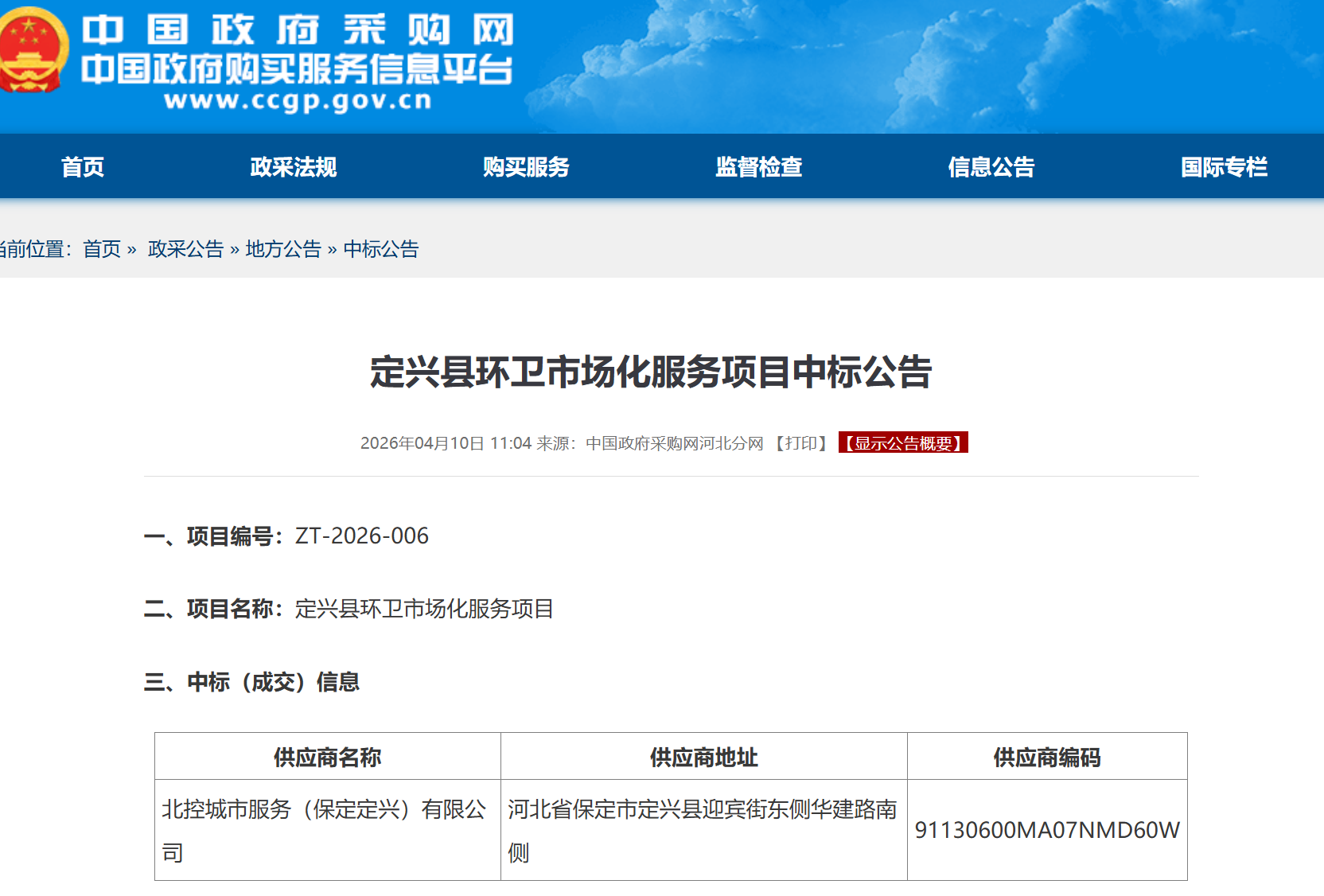The image size is (1324, 896).
Task: Select the 北控城市服务 supplier name cell
Action: 326,830
